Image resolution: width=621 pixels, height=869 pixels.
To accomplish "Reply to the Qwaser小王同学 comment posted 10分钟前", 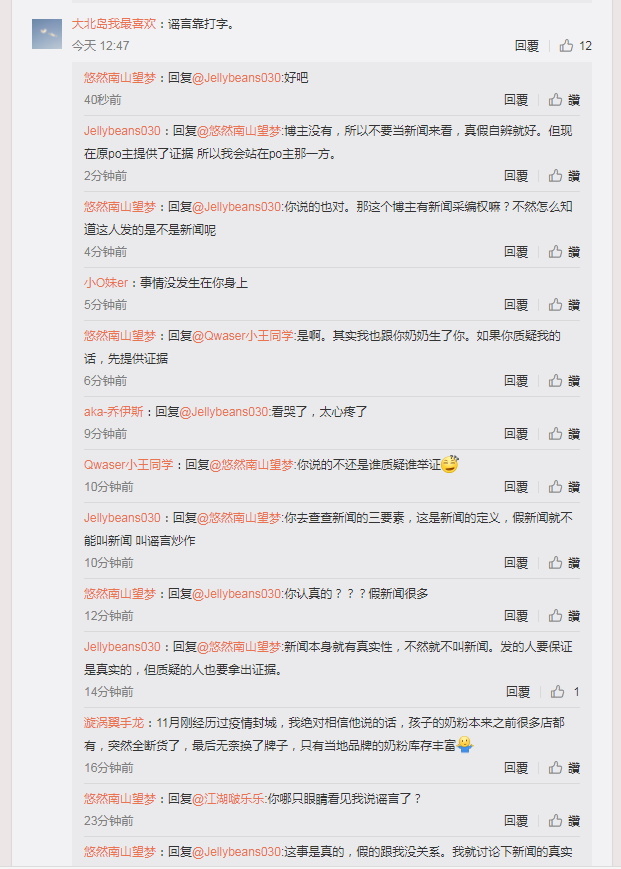I will (516, 487).
